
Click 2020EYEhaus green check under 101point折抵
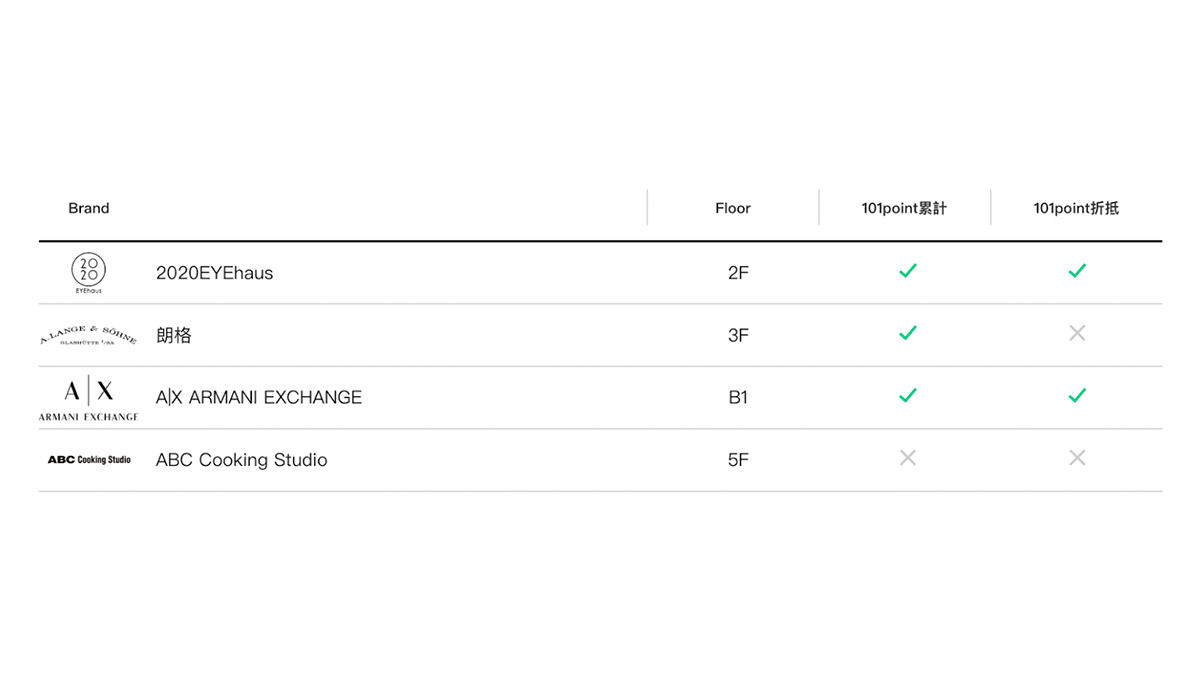1077,271
